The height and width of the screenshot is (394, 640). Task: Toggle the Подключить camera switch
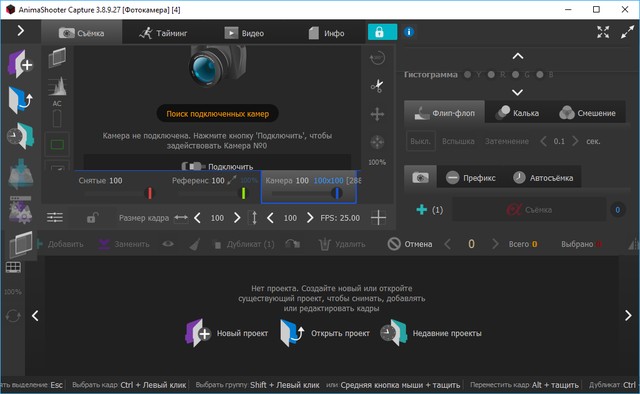point(217,166)
